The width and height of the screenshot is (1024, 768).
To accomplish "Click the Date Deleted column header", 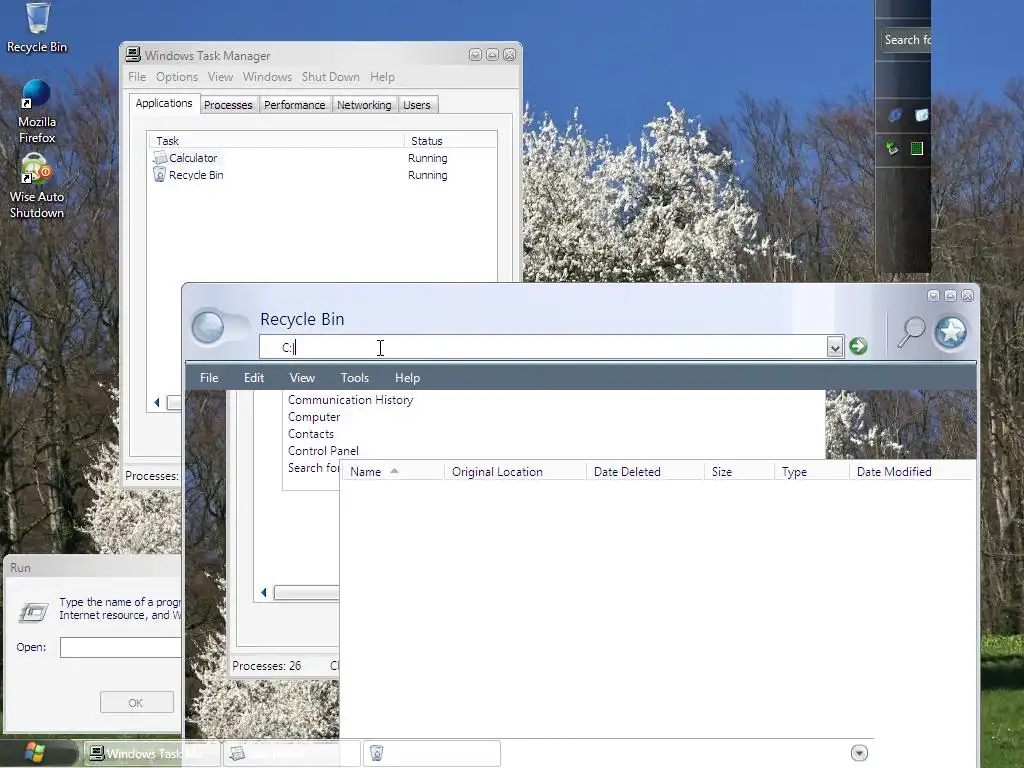I will pyautogui.click(x=645, y=472).
